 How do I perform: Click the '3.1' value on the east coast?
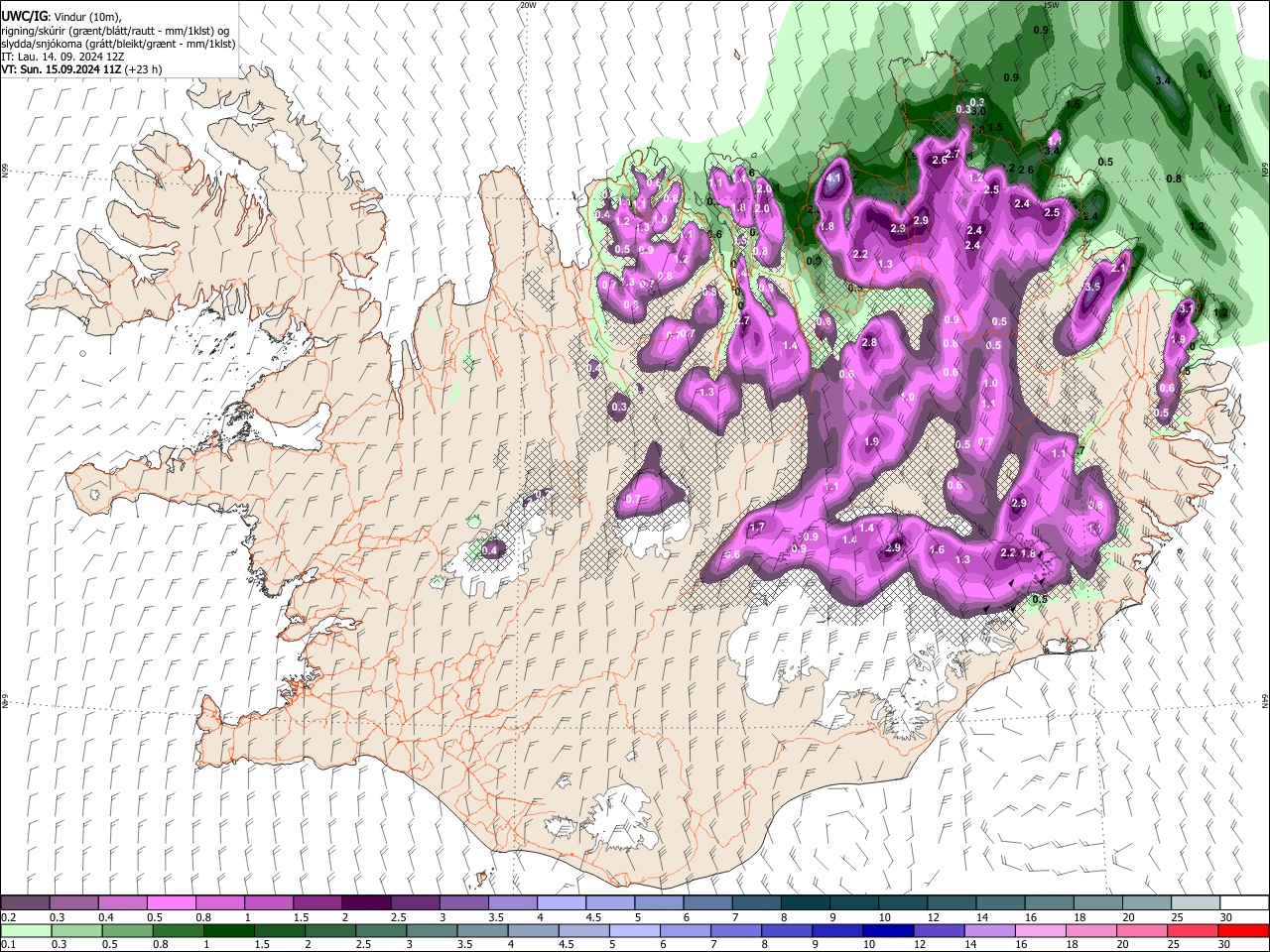(1186, 309)
